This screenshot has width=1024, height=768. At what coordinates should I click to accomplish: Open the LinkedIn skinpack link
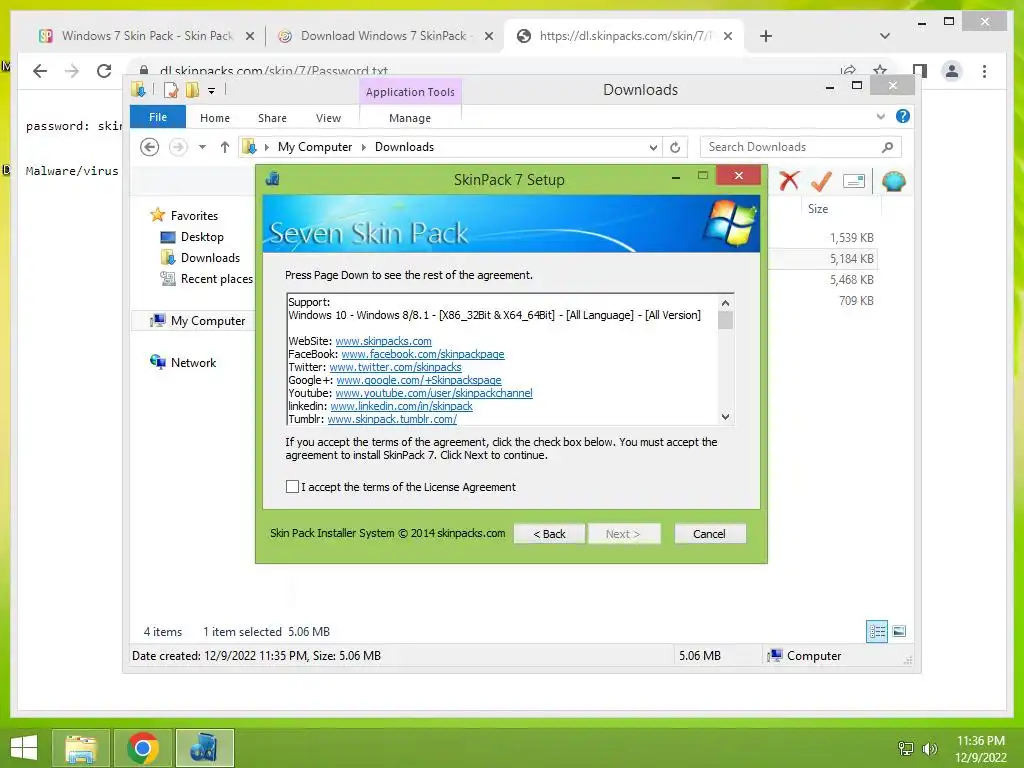click(x=401, y=406)
